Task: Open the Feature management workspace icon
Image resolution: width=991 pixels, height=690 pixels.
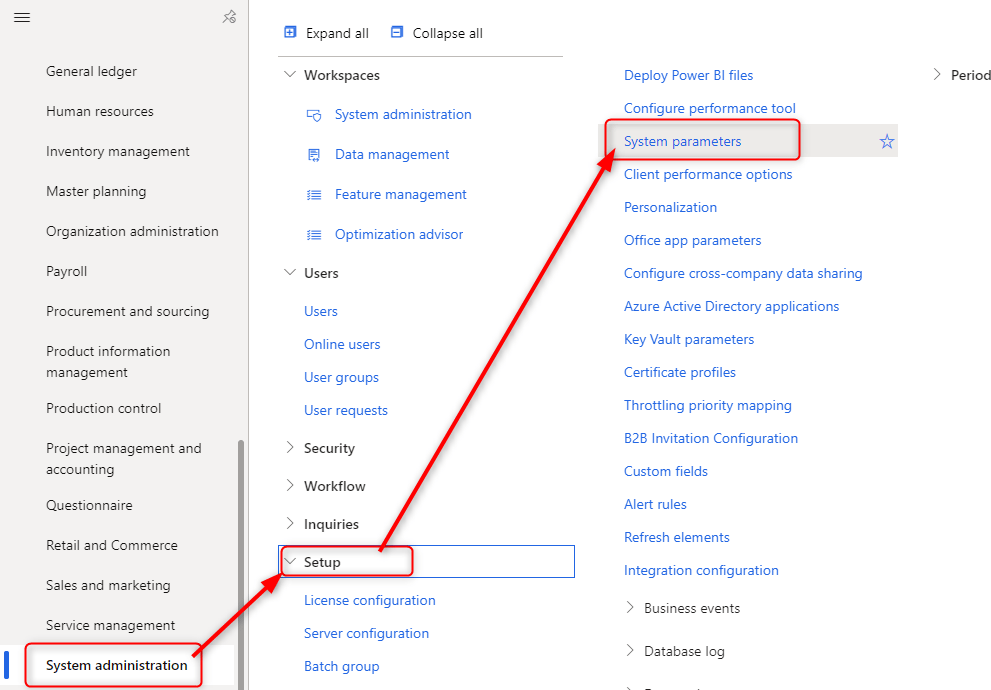Action: point(313,195)
